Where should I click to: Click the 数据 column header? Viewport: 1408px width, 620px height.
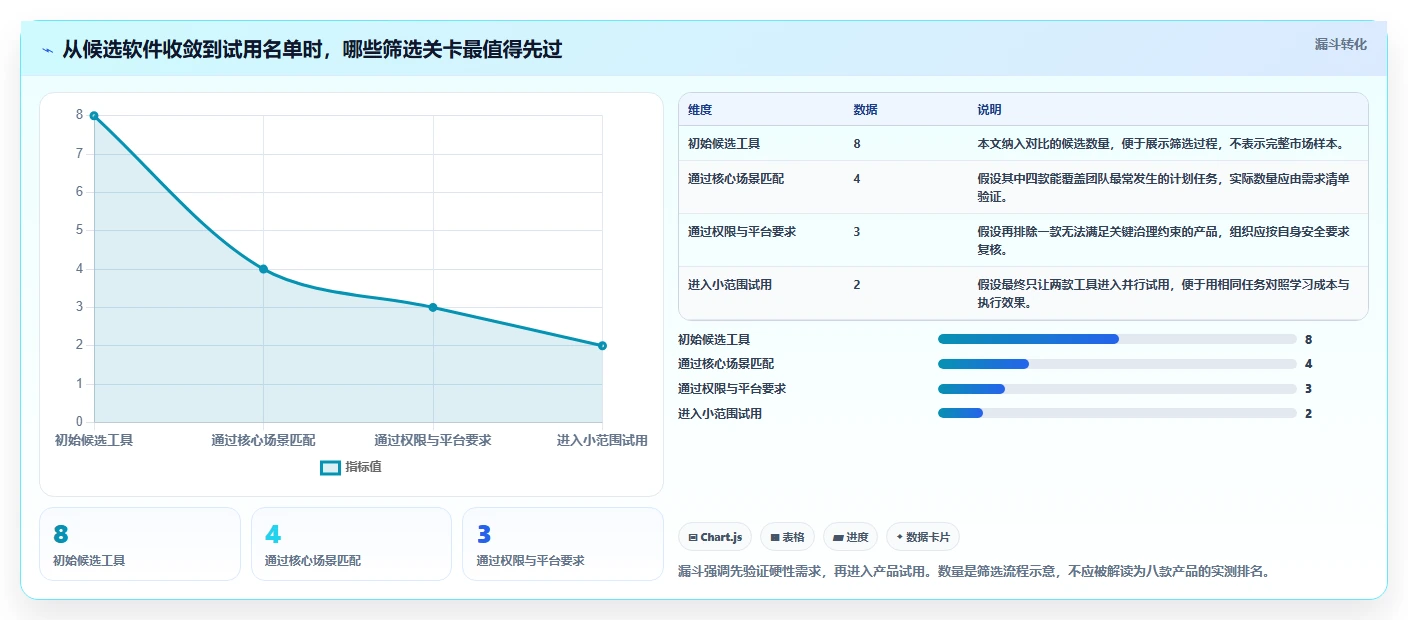(x=865, y=110)
